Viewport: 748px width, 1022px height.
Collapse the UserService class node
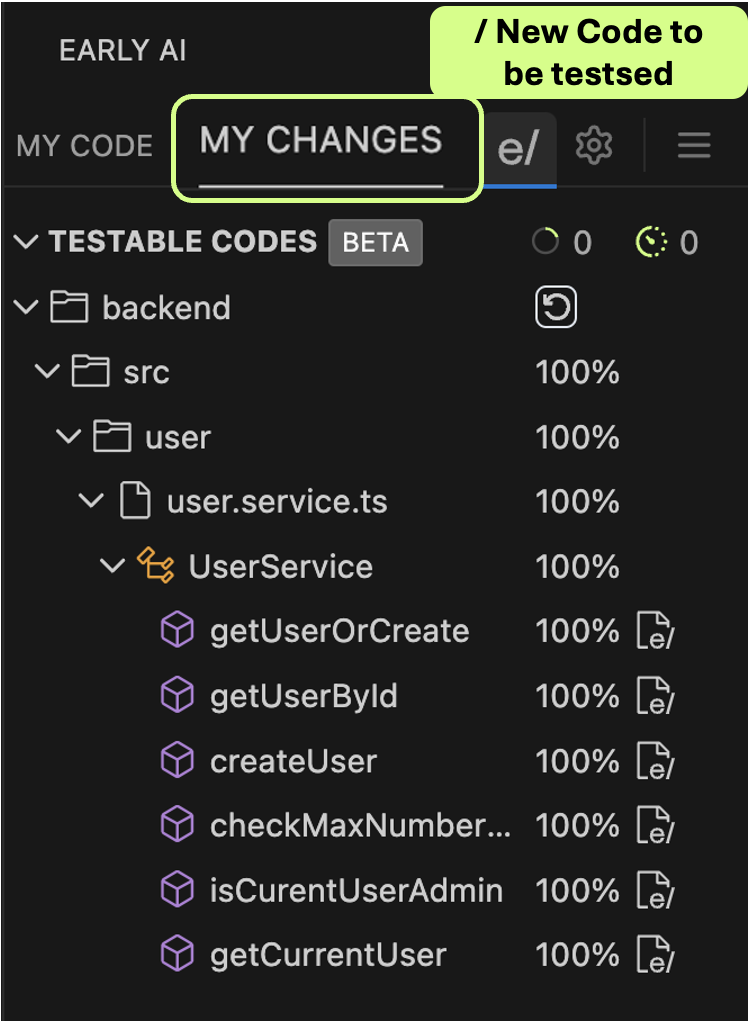tap(112, 567)
